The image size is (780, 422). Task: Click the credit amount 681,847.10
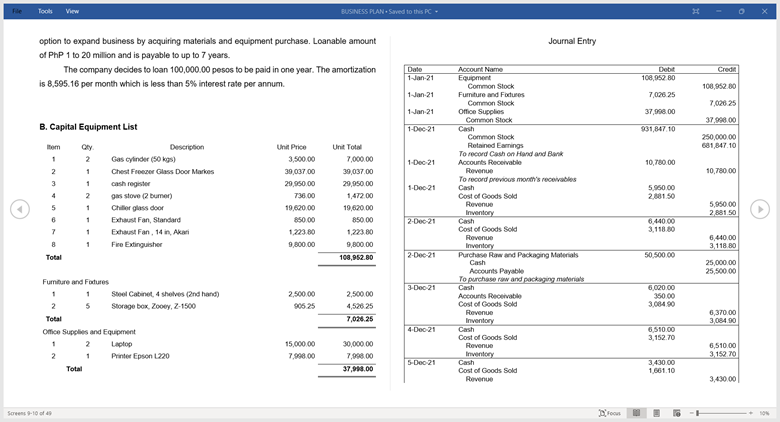pos(719,145)
